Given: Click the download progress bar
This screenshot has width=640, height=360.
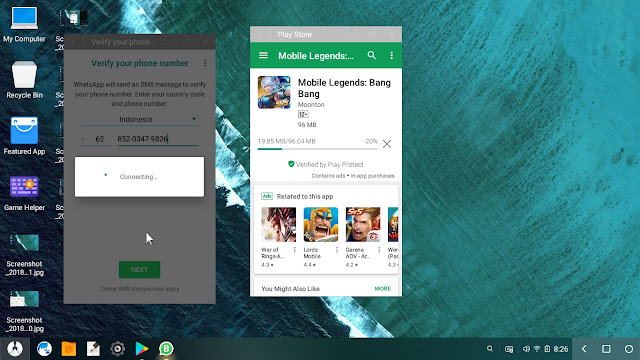Looking at the screenshot, I should 317,149.
